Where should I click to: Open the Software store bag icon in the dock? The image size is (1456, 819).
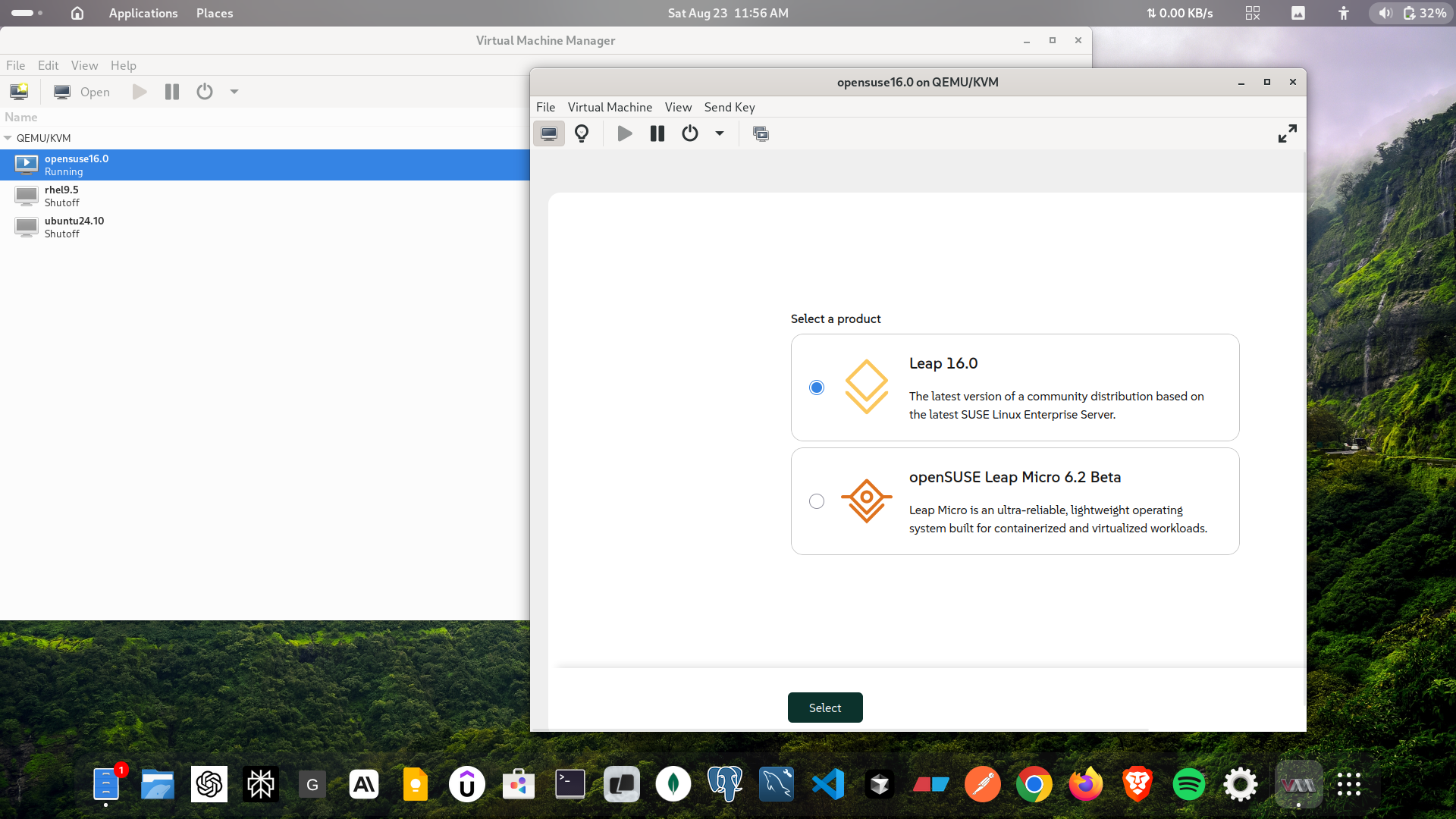click(x=519, y=784)
